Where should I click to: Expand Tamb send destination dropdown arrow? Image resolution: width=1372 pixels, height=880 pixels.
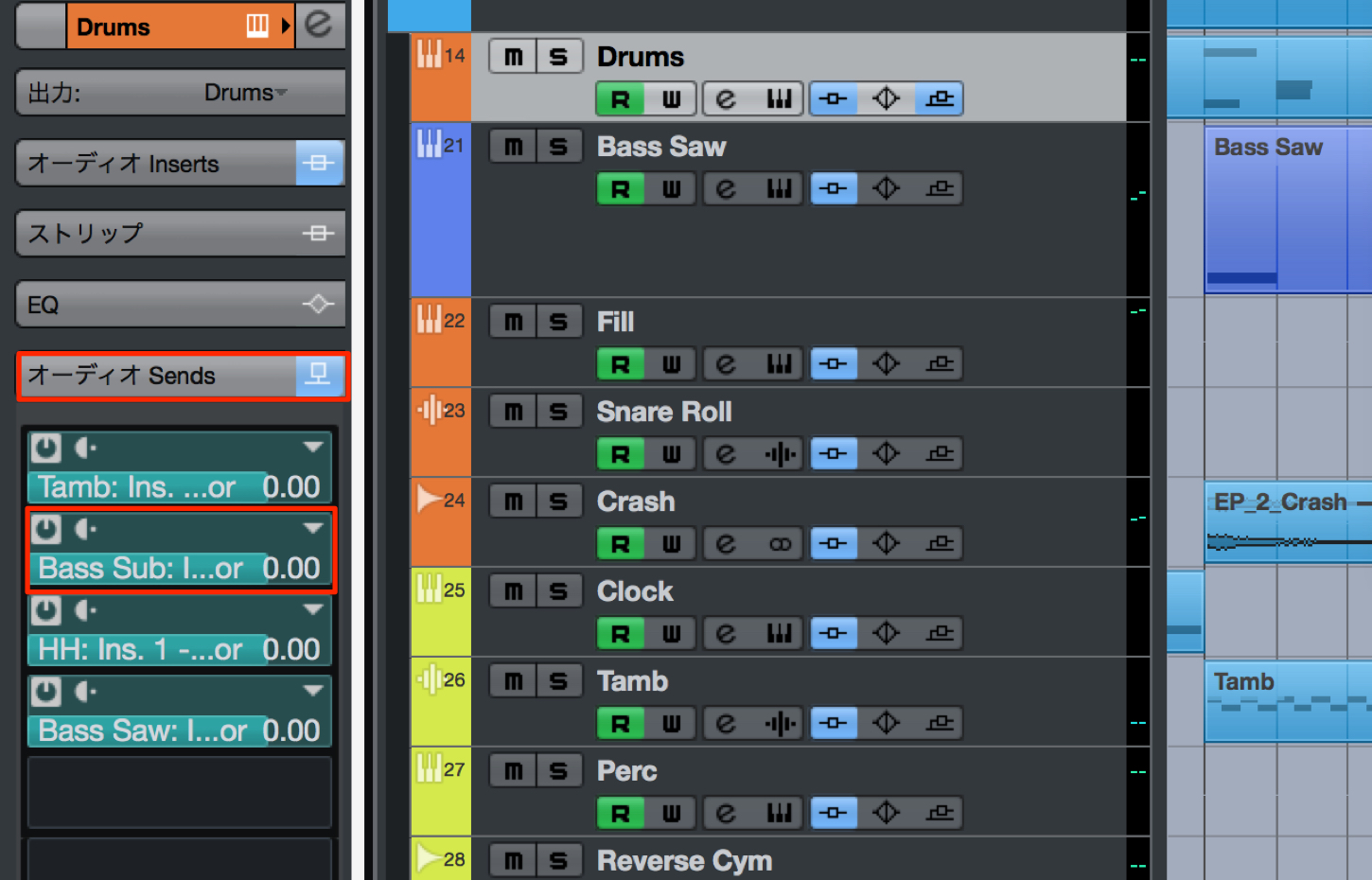313,447
